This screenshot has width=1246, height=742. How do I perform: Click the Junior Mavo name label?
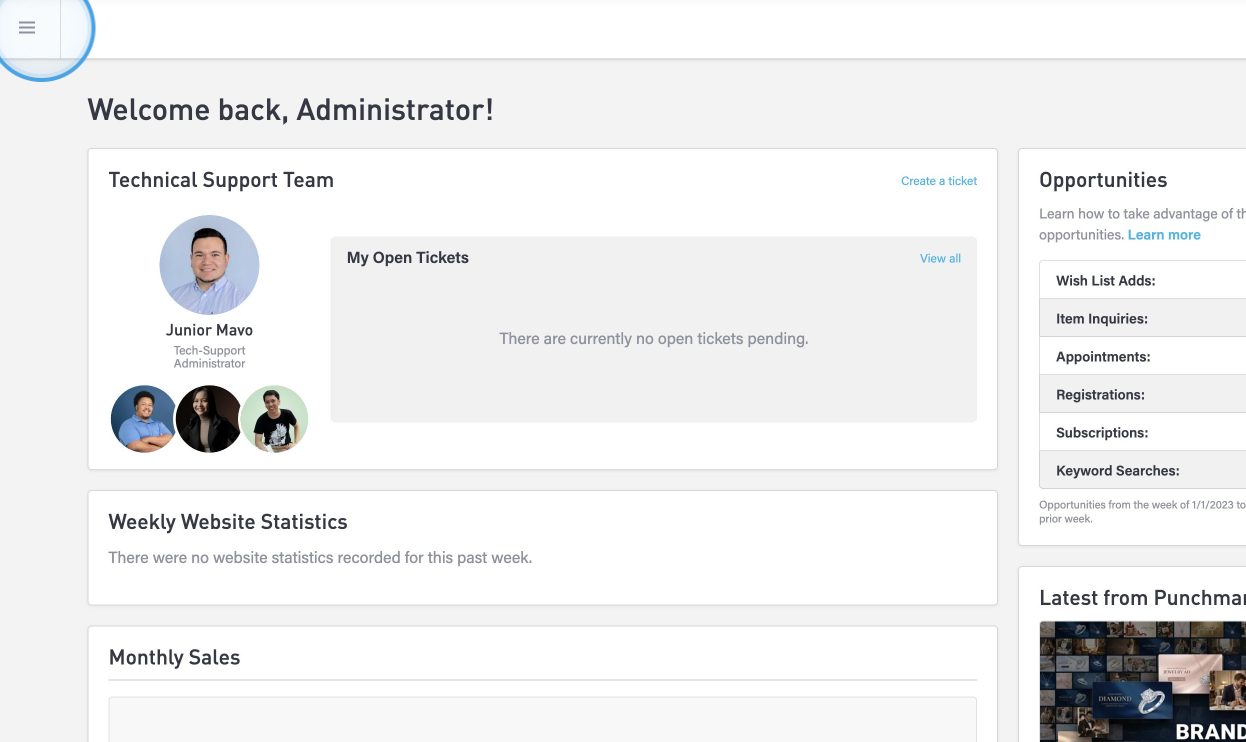[x=209, y=330]
